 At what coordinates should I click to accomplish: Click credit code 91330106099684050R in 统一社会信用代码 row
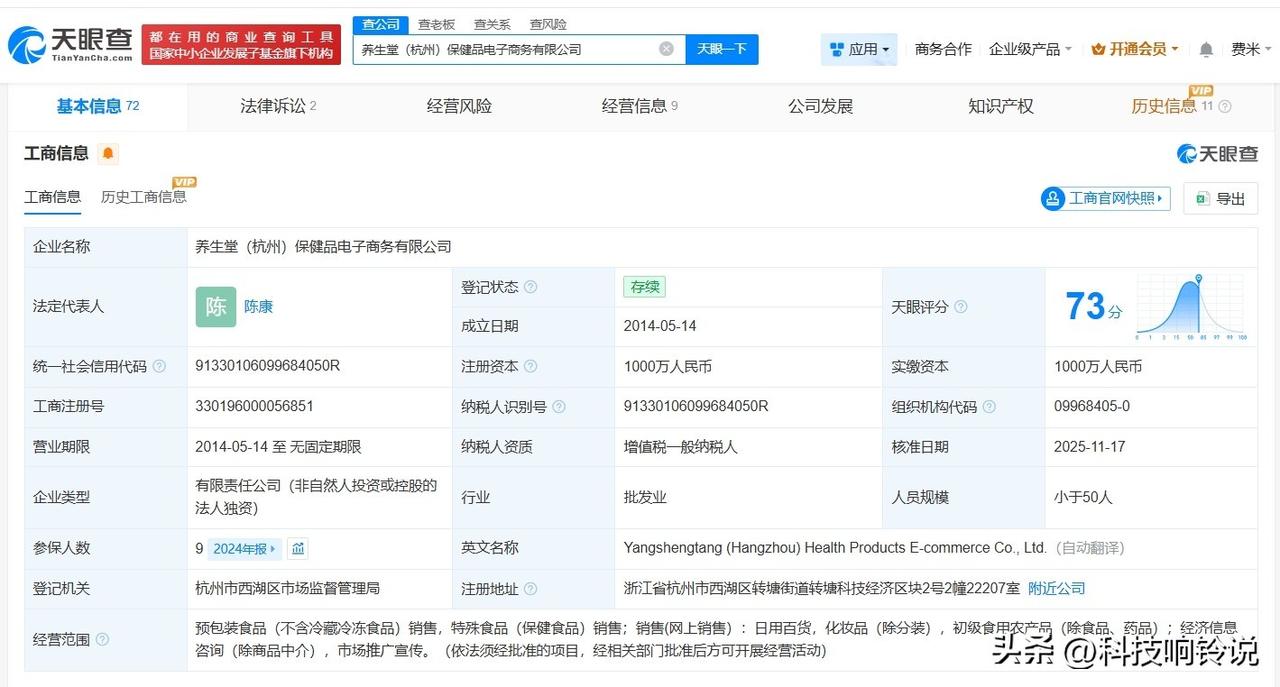pos(268,366)
